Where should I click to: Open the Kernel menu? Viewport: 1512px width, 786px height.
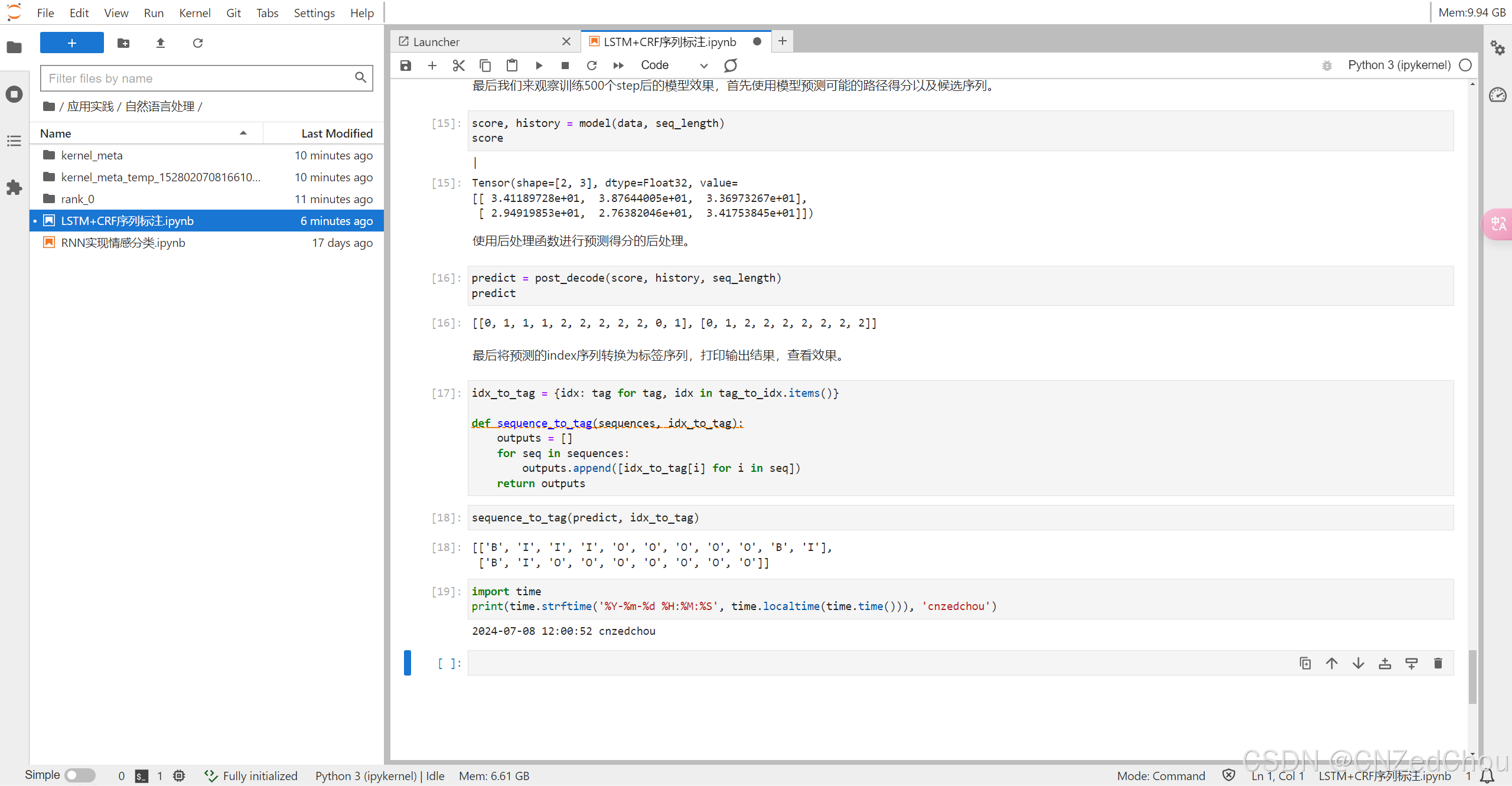[194, 12]
